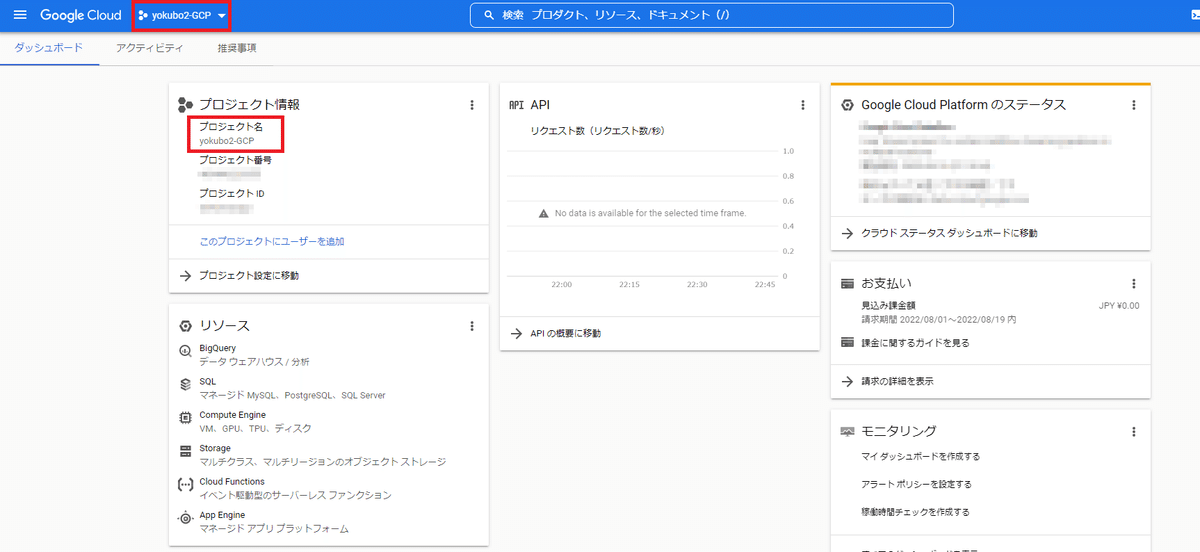Click the API card header icon
Screen dimensions: 1200x552
516,104
